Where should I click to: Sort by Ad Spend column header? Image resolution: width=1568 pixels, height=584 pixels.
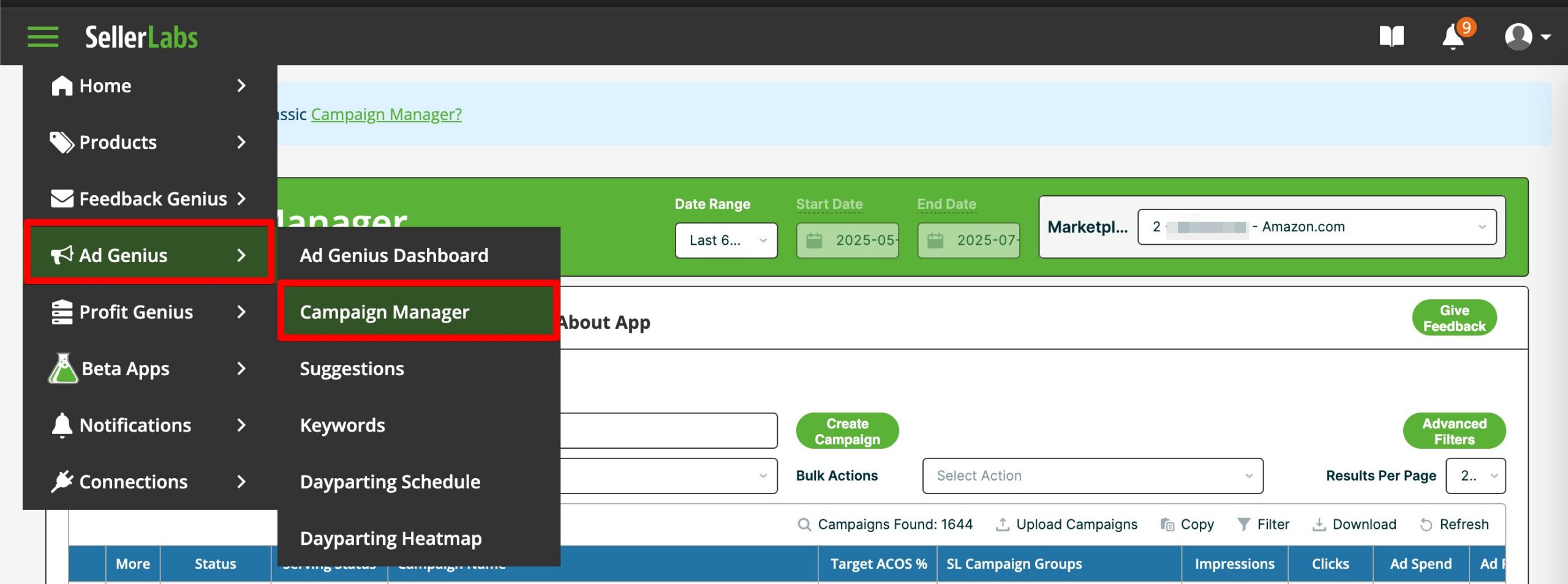[x=1421, y=564]
